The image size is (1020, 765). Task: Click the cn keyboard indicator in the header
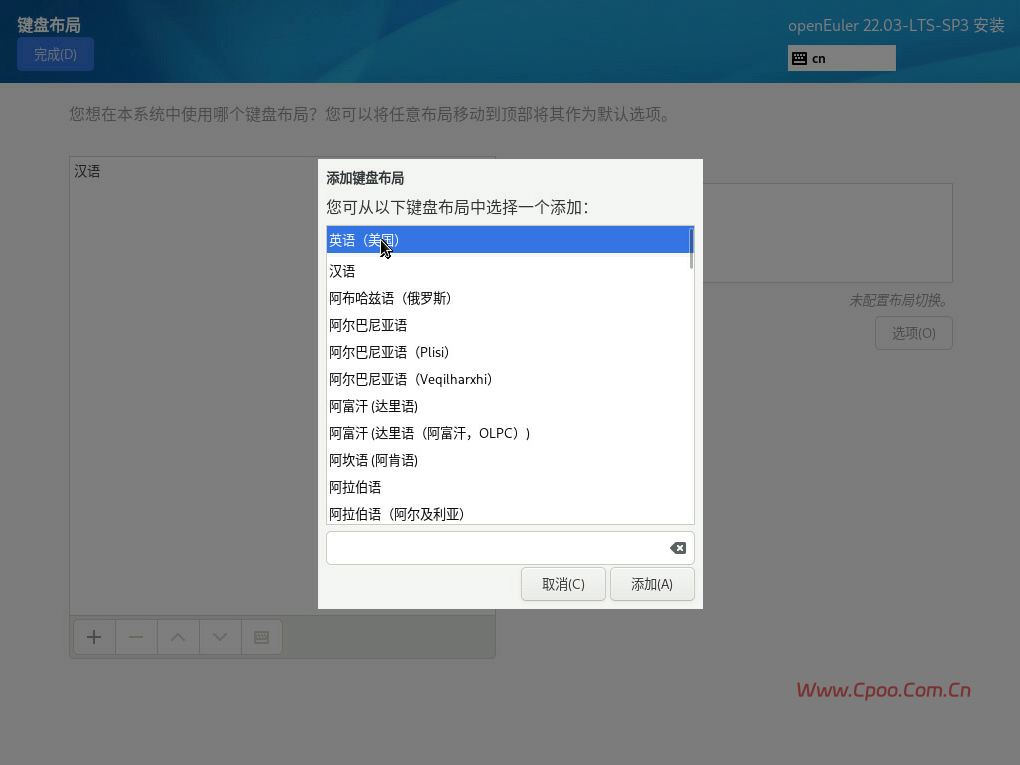coord(841,59)
